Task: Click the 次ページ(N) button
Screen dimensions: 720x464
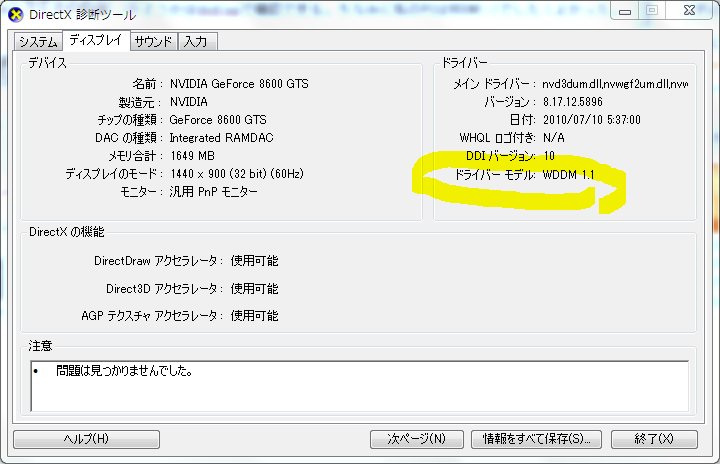Action: click(x=417, y=439)
